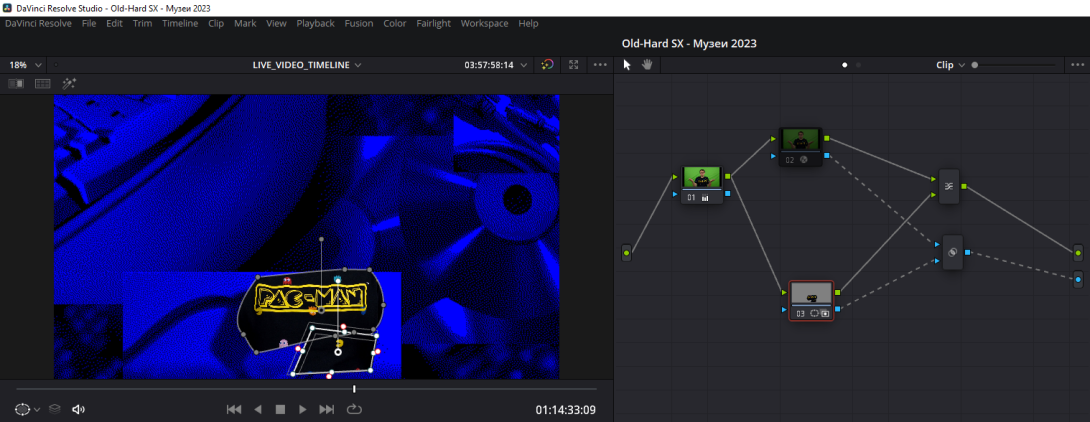
Task: Open the Workspace menu
Action: (485, 23)
